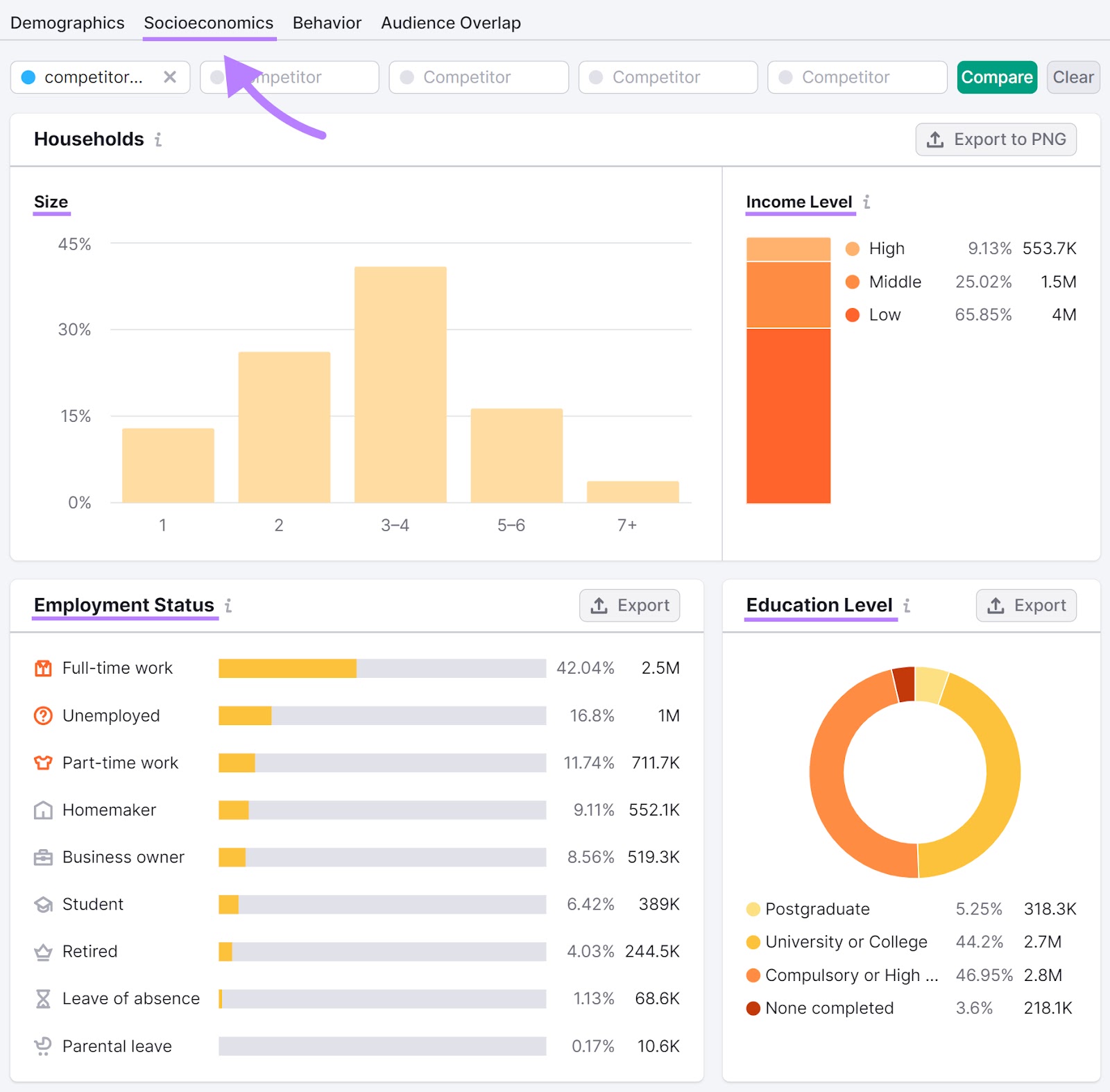Open the last Competitor selector
Screen dimensions: 1110x1092
pyautogui.click(x=857, y=77)
